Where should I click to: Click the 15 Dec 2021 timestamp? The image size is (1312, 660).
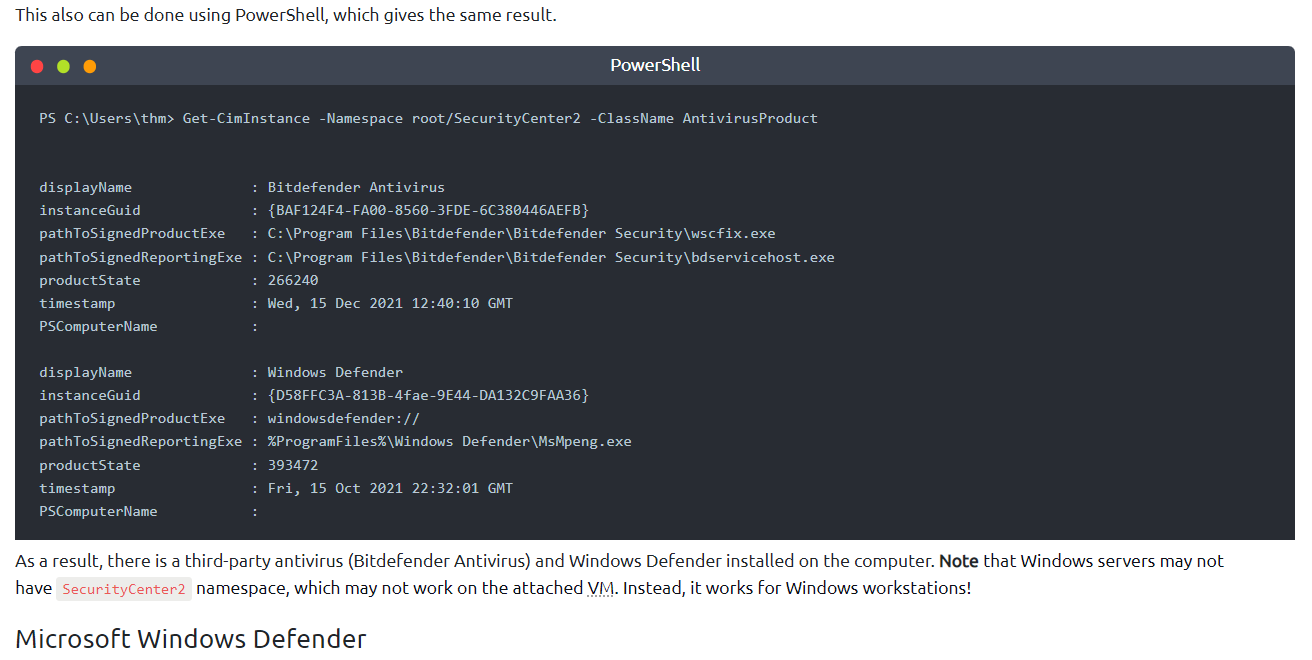(x=390, y=303)
